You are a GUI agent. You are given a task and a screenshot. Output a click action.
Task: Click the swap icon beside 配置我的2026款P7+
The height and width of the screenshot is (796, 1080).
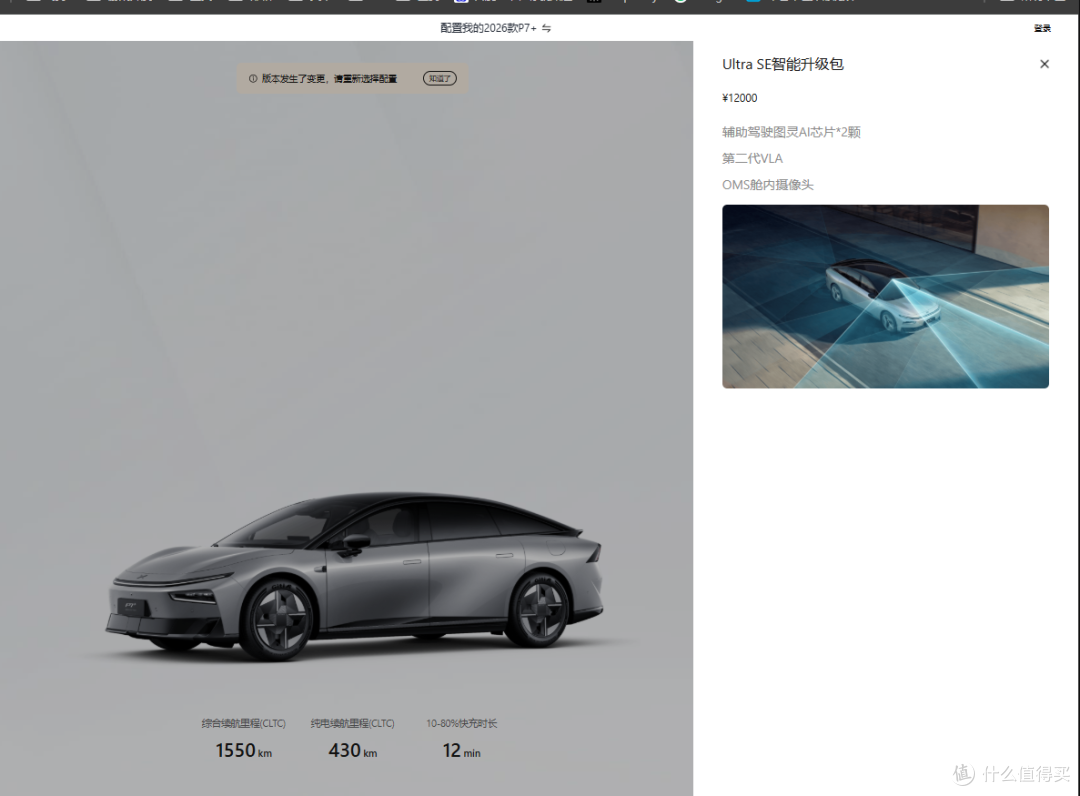point(546,28)
